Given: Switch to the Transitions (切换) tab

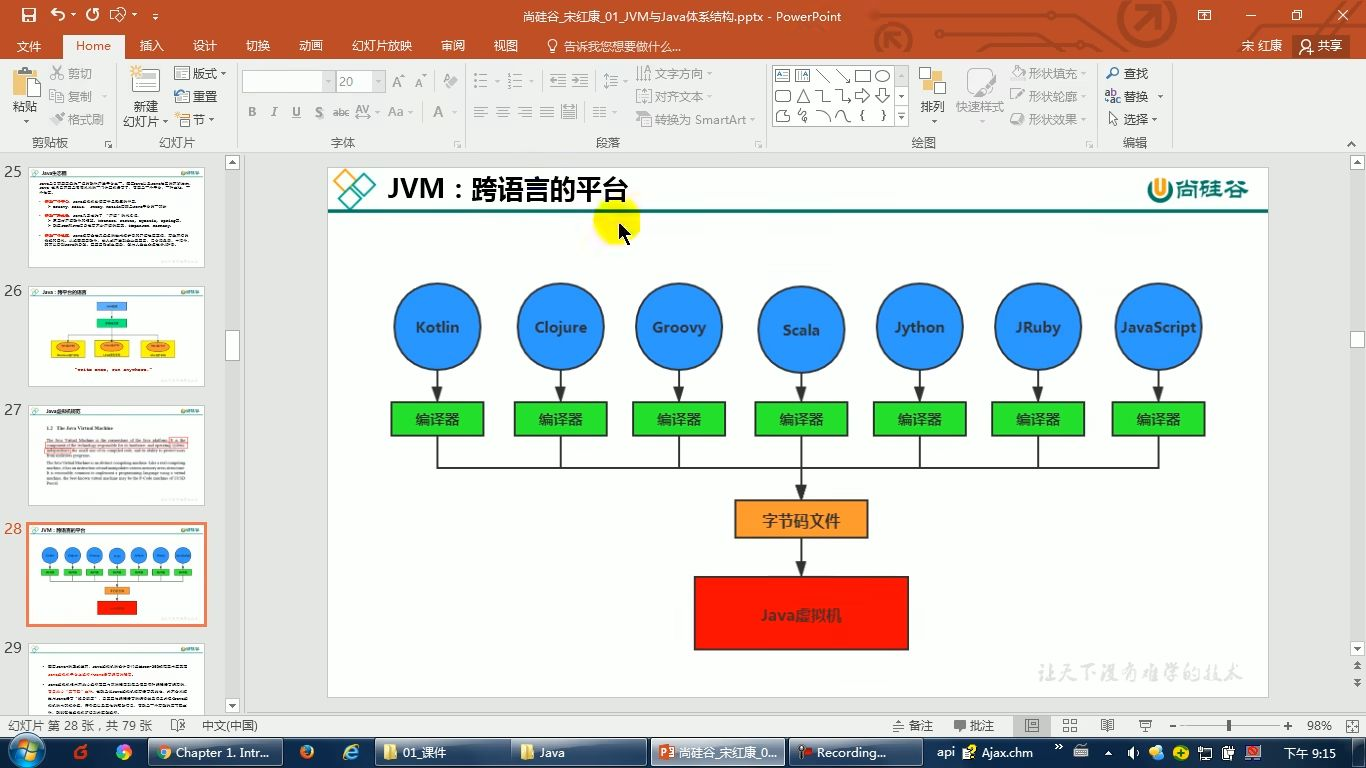Looking at the screenshot, I should [258, 46].
